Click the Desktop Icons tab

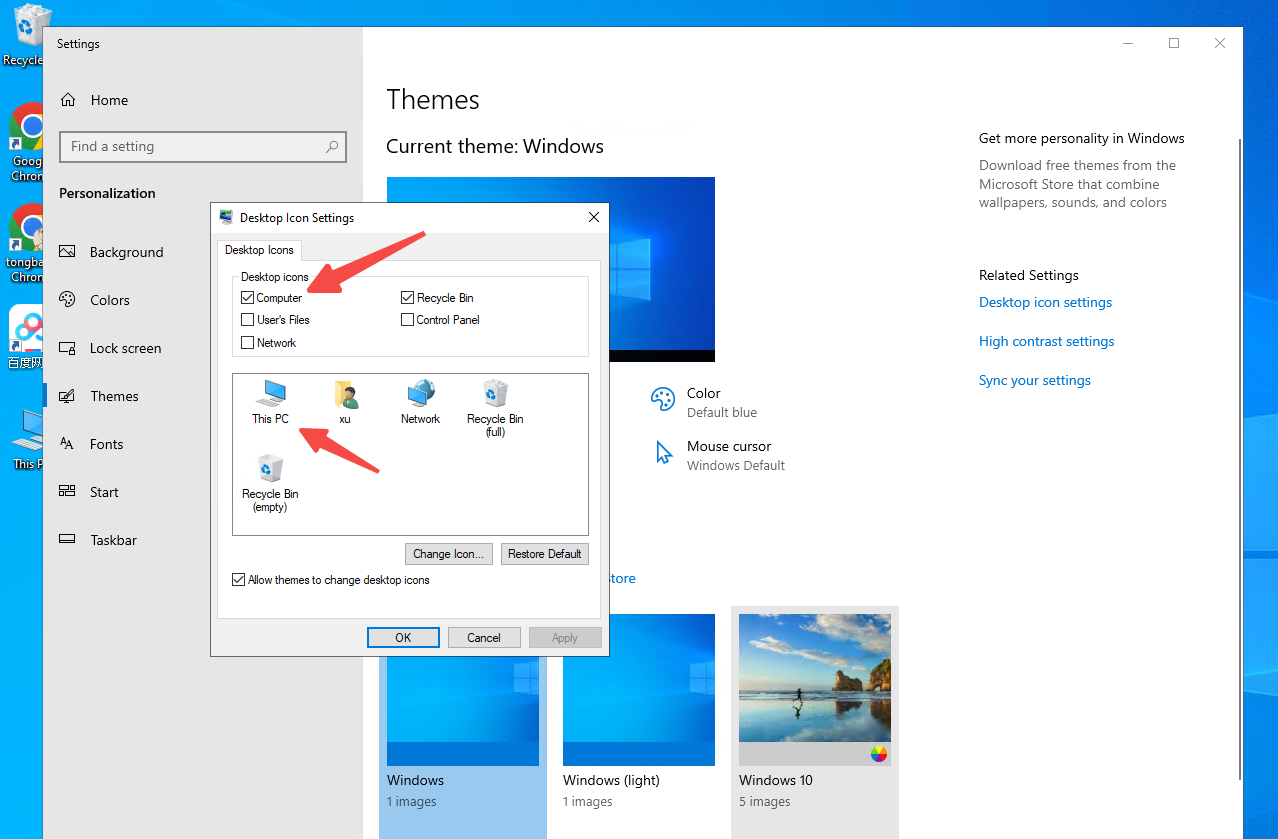coord(259,250)
